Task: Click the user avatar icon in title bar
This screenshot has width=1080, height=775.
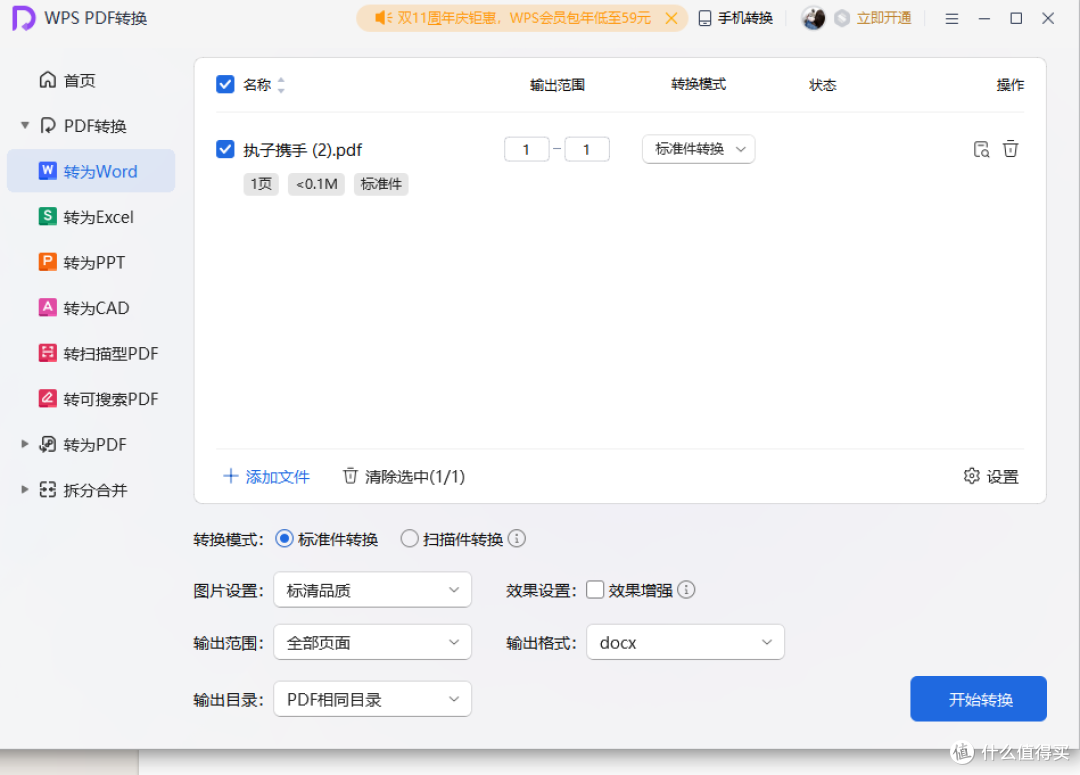Action: tap(814, 18)
